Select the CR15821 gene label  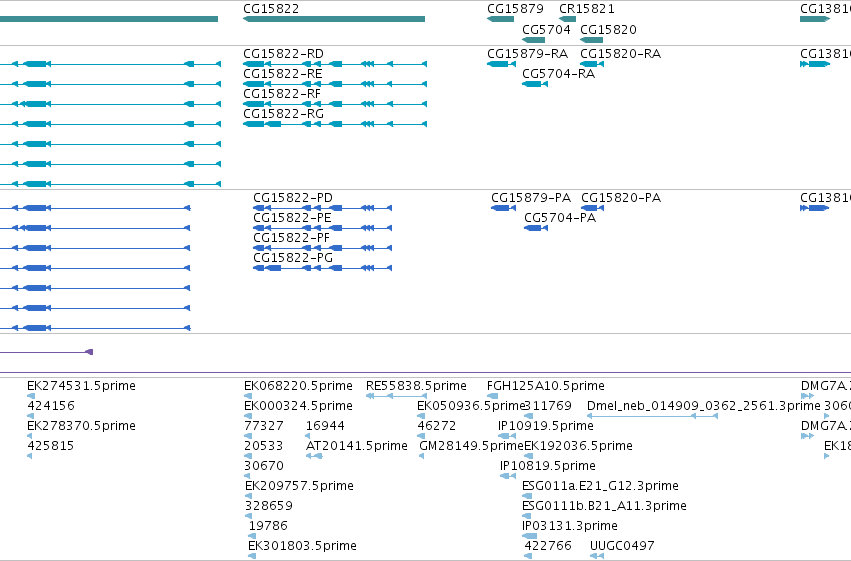(x=587, y=9)
